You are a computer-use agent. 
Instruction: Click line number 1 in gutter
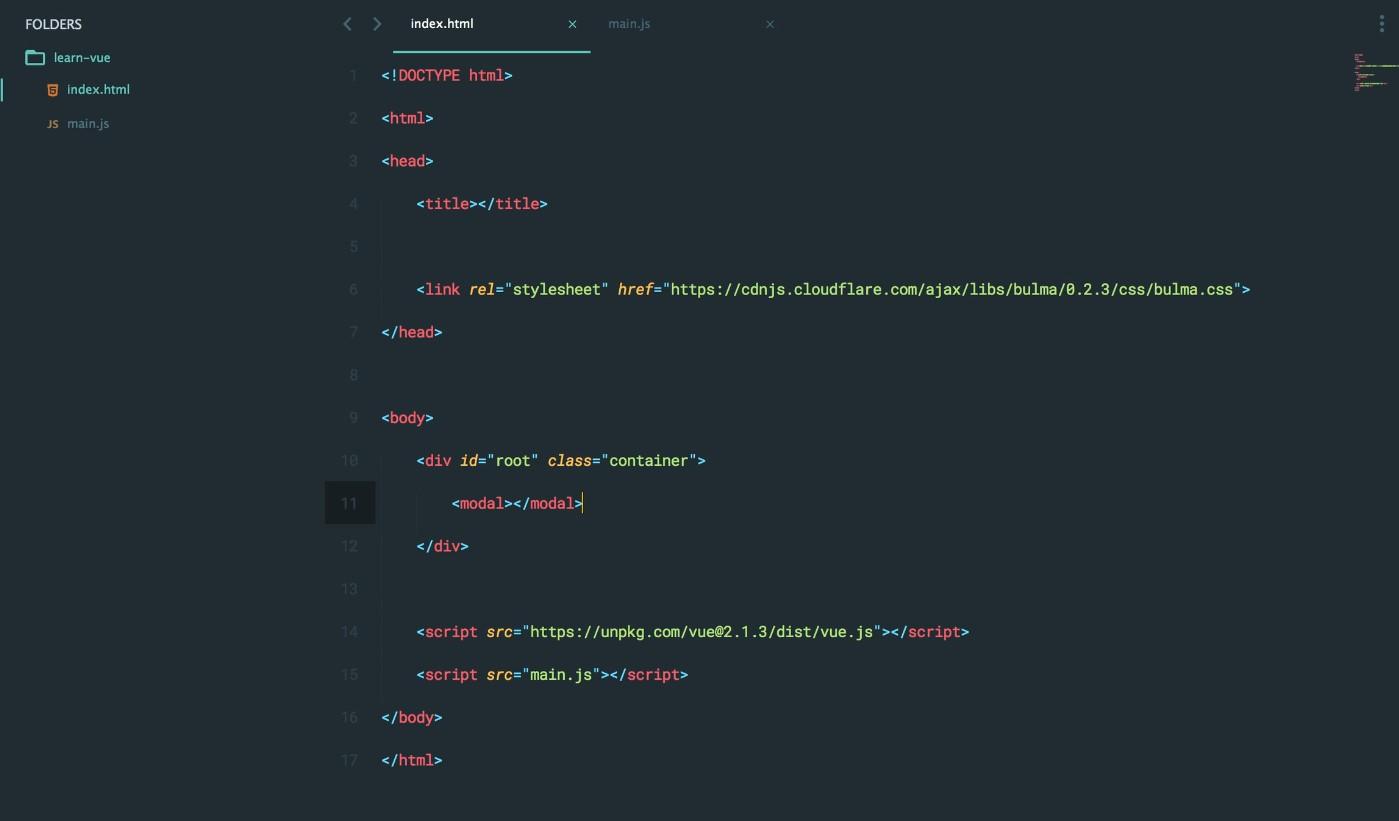click(x=353, y=75)
